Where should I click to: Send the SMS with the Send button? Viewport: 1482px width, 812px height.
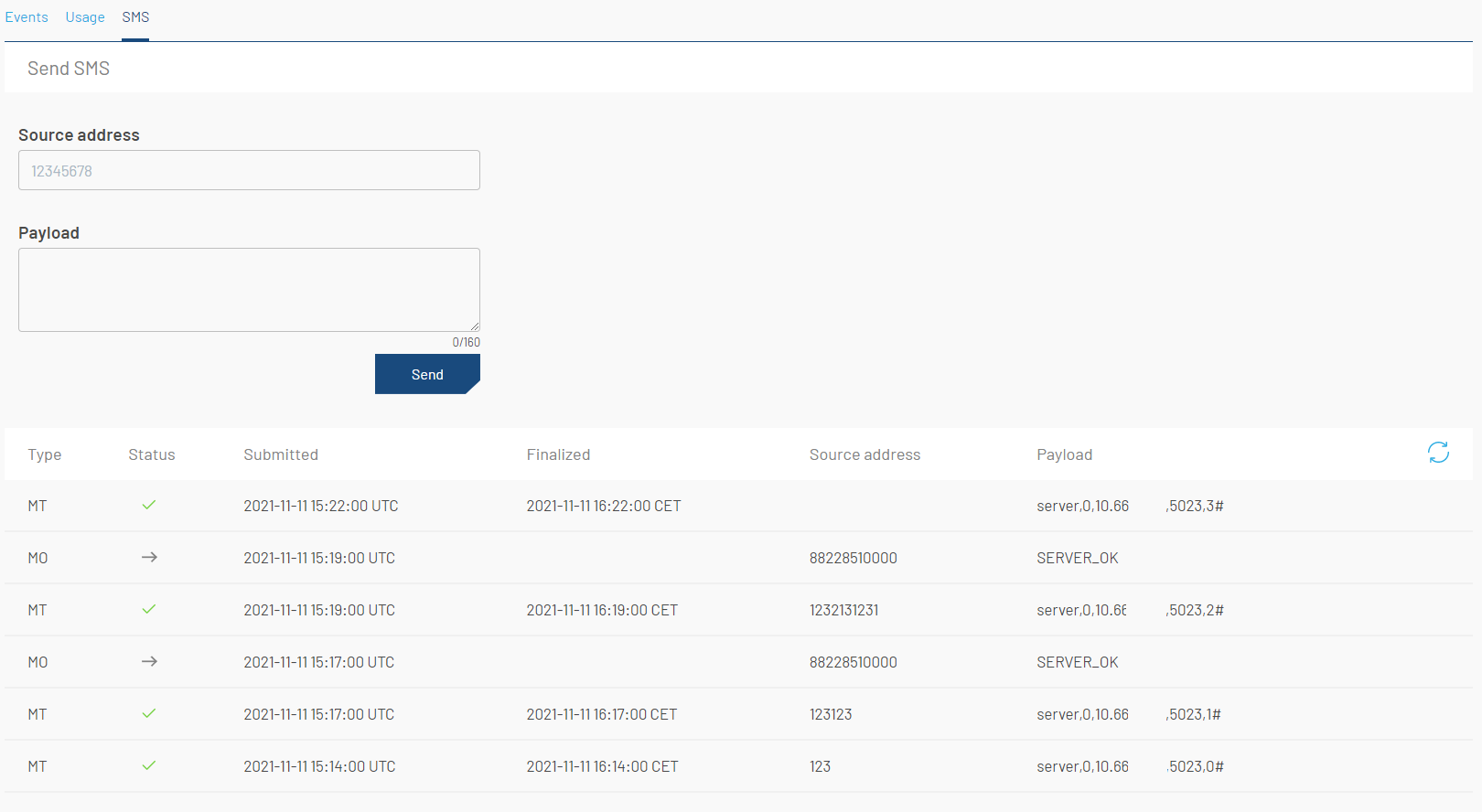[x=427, y=374]
